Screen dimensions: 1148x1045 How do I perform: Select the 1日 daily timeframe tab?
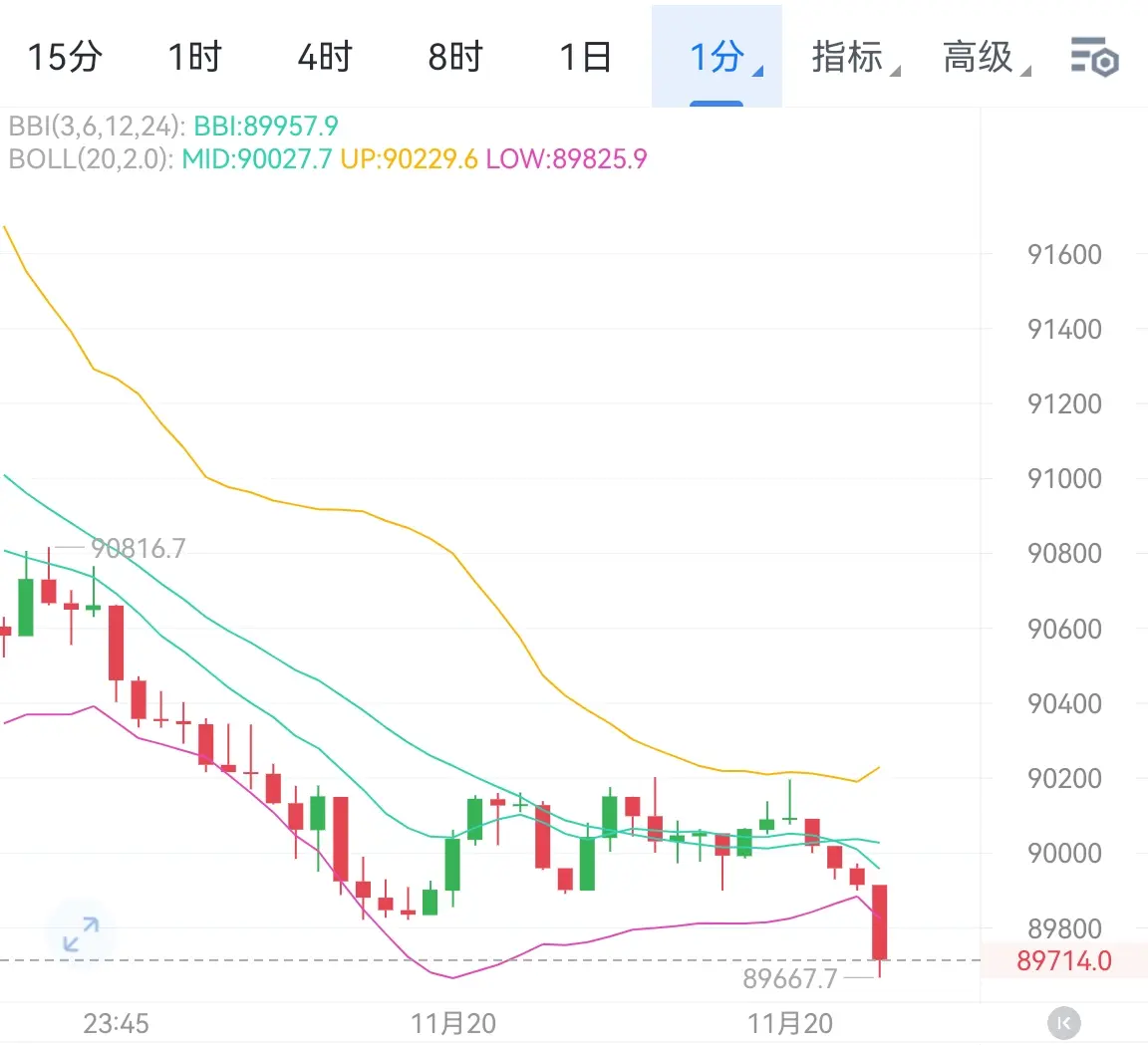pyautogui.click(x=586, y=57)
